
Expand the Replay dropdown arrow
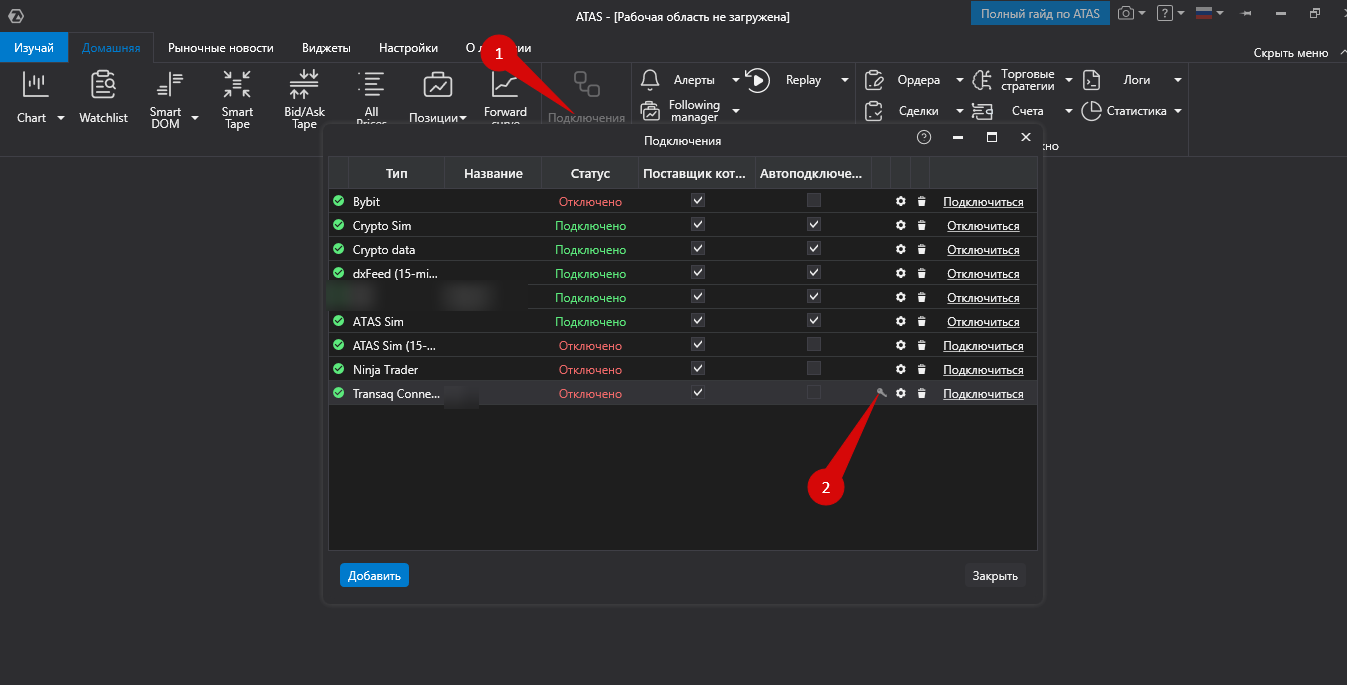pos(845,80)
